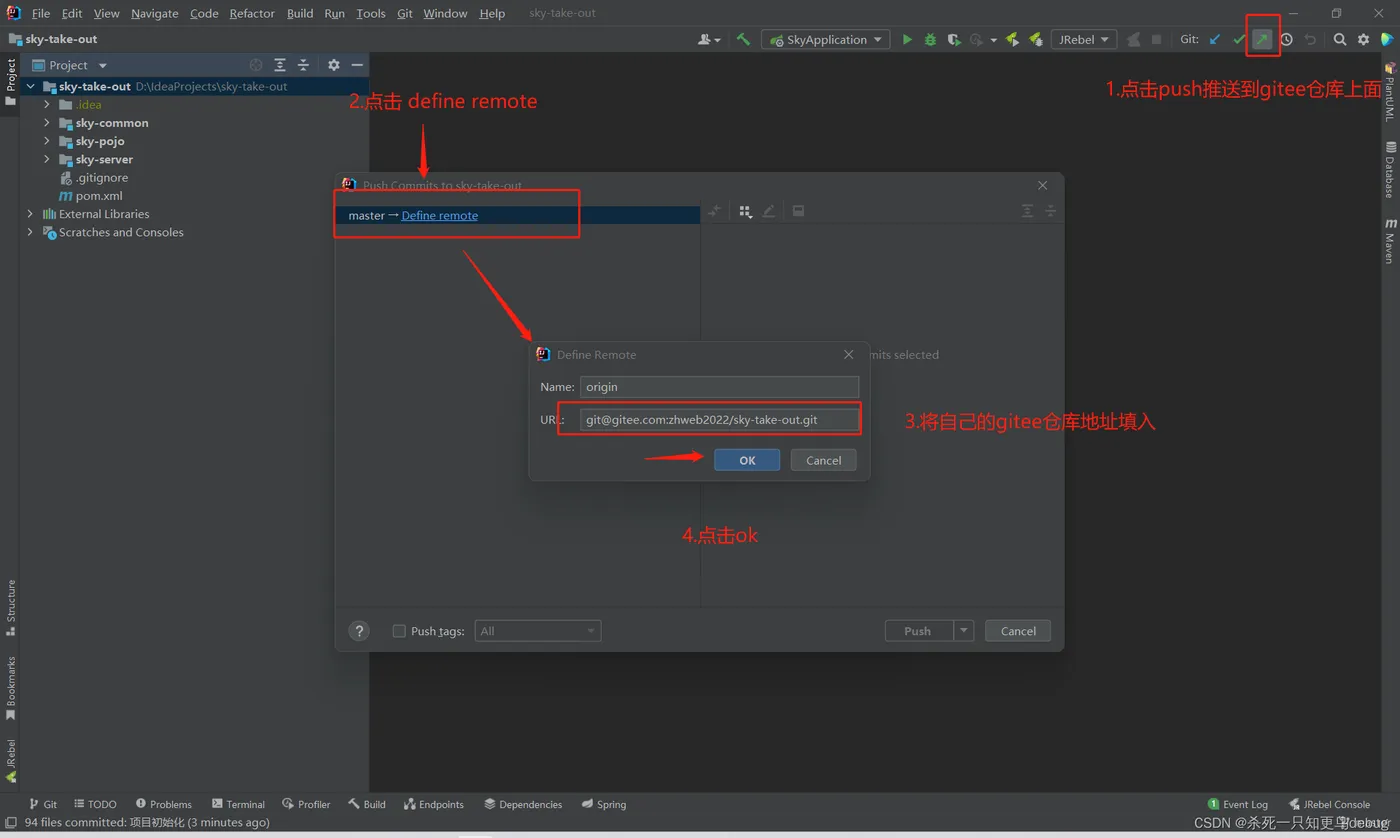
Task: Open IDE settings gear in toolbar
Action: (1364, 40)
